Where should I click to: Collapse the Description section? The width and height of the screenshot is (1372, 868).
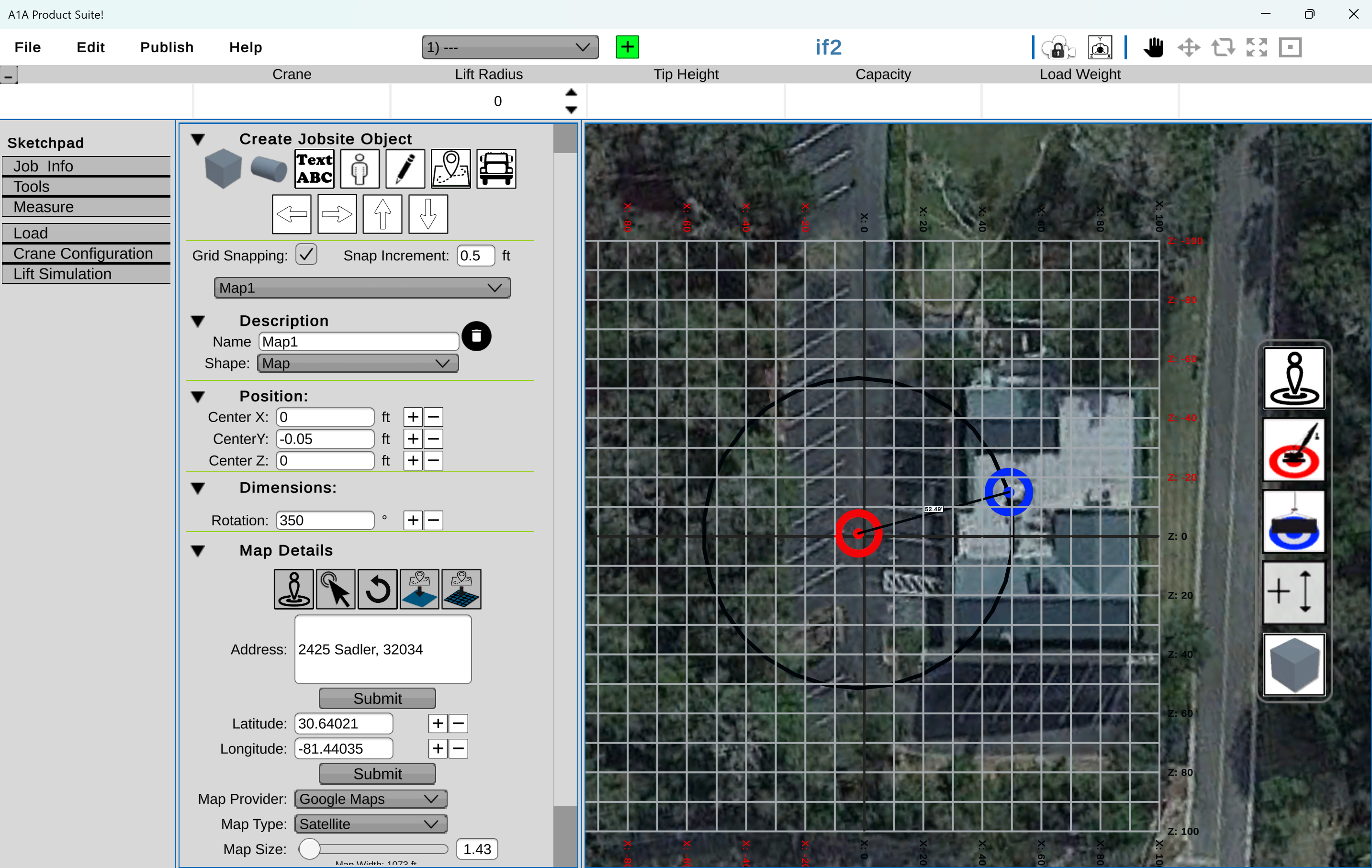(x=198, y=321)
